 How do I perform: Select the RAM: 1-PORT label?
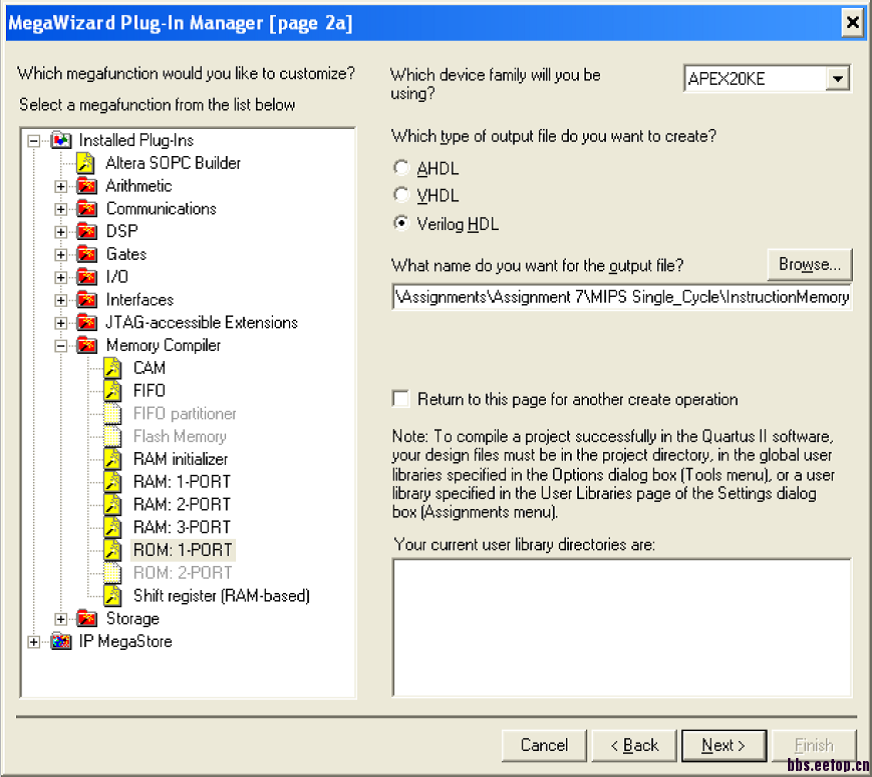click(182, 482)
